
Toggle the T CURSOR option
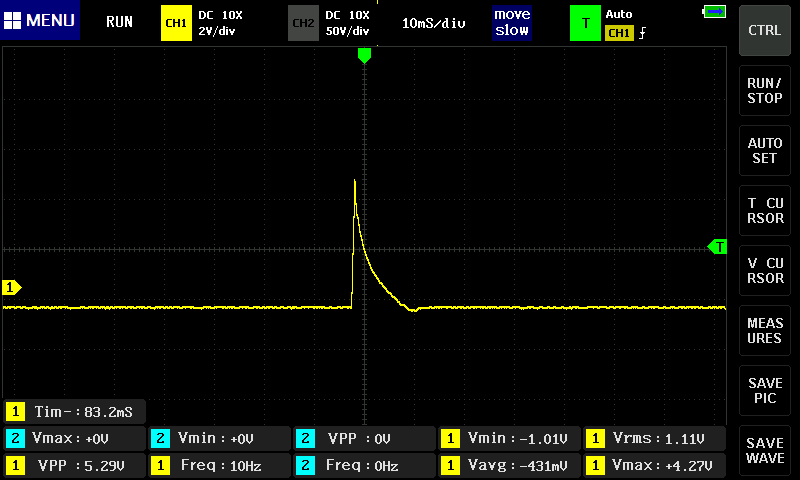coord(765,211)
